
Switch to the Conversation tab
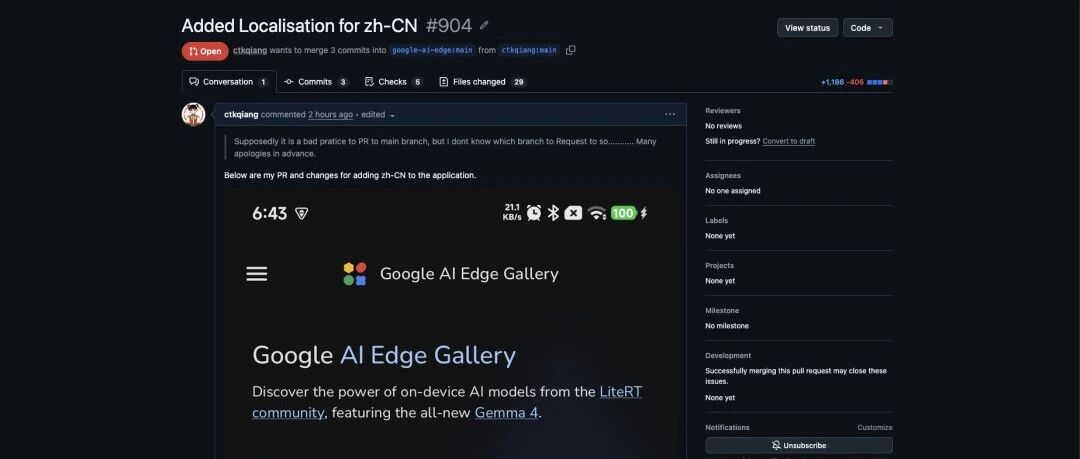229,81
